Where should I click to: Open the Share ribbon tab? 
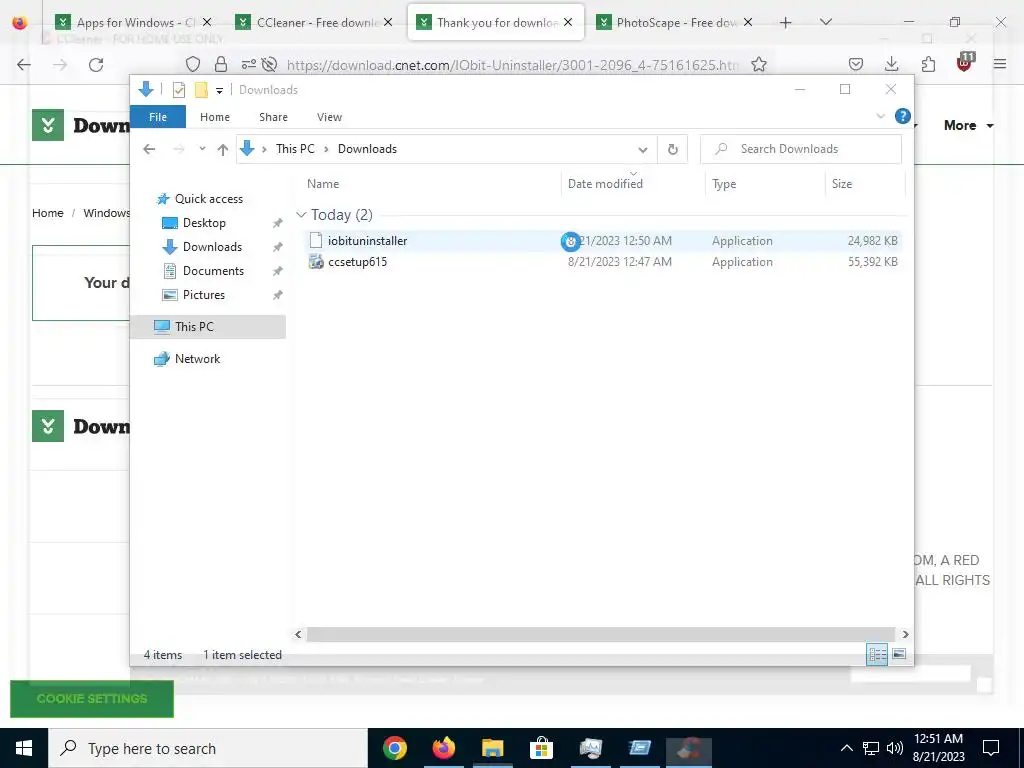point(273,117)
